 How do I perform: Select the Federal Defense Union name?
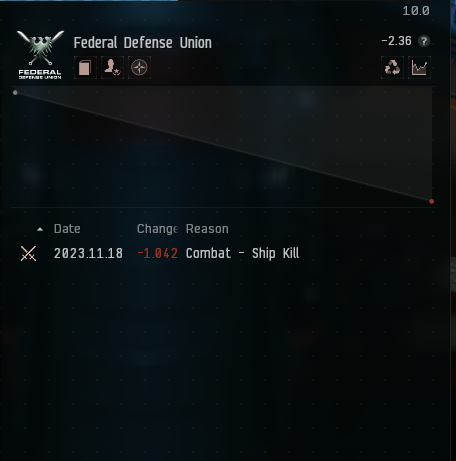tap(142, 43)
